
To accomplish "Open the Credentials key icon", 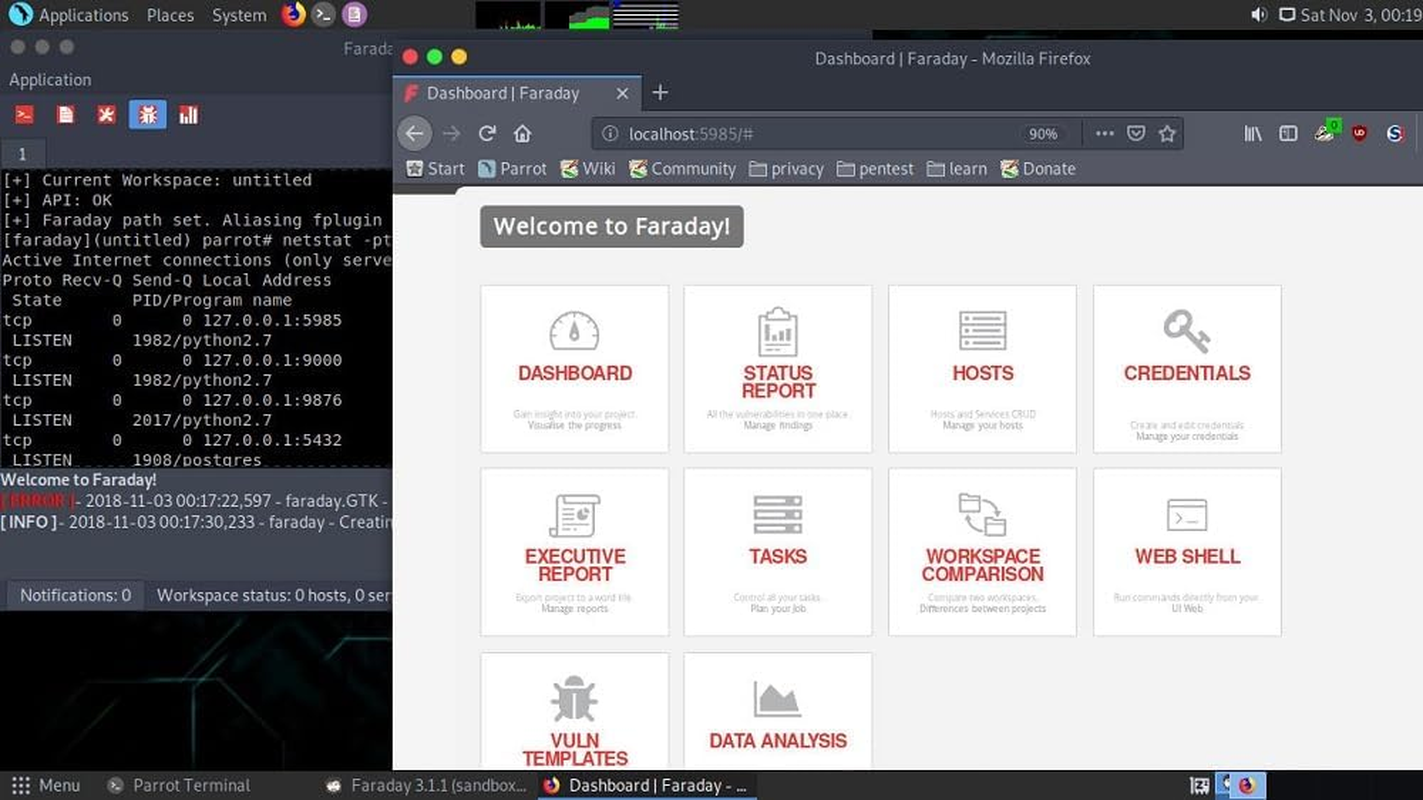I will coord(1186,331).
